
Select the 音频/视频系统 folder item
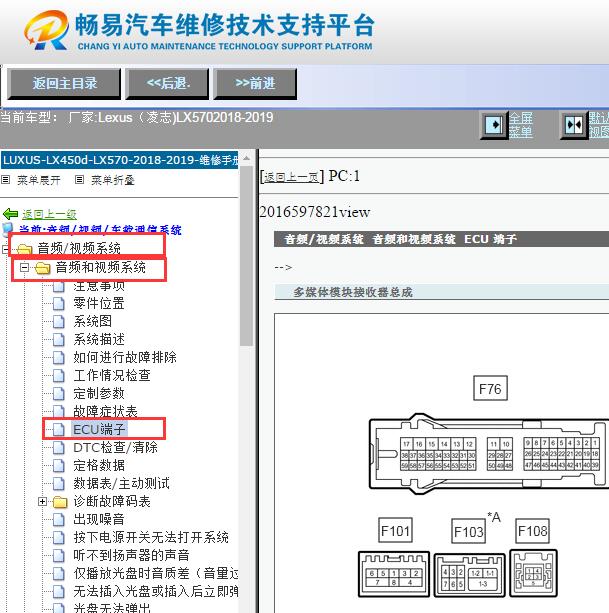tap(79, 248)
